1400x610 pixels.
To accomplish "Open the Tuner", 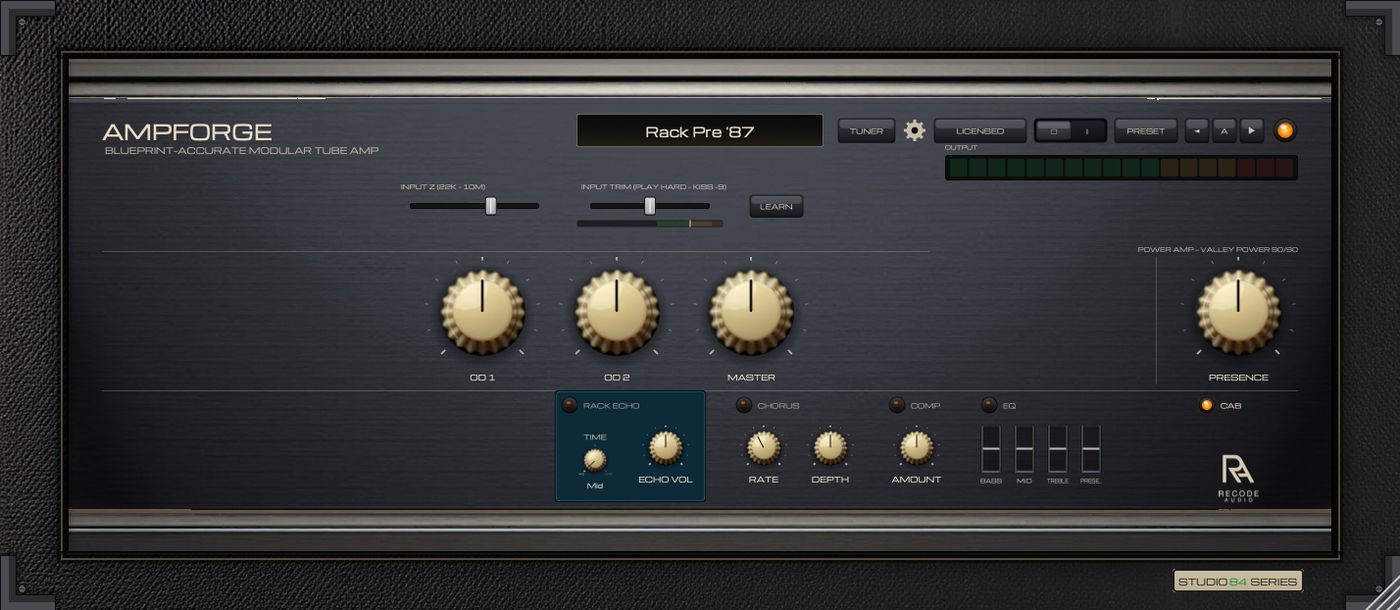I will (866, 131).
